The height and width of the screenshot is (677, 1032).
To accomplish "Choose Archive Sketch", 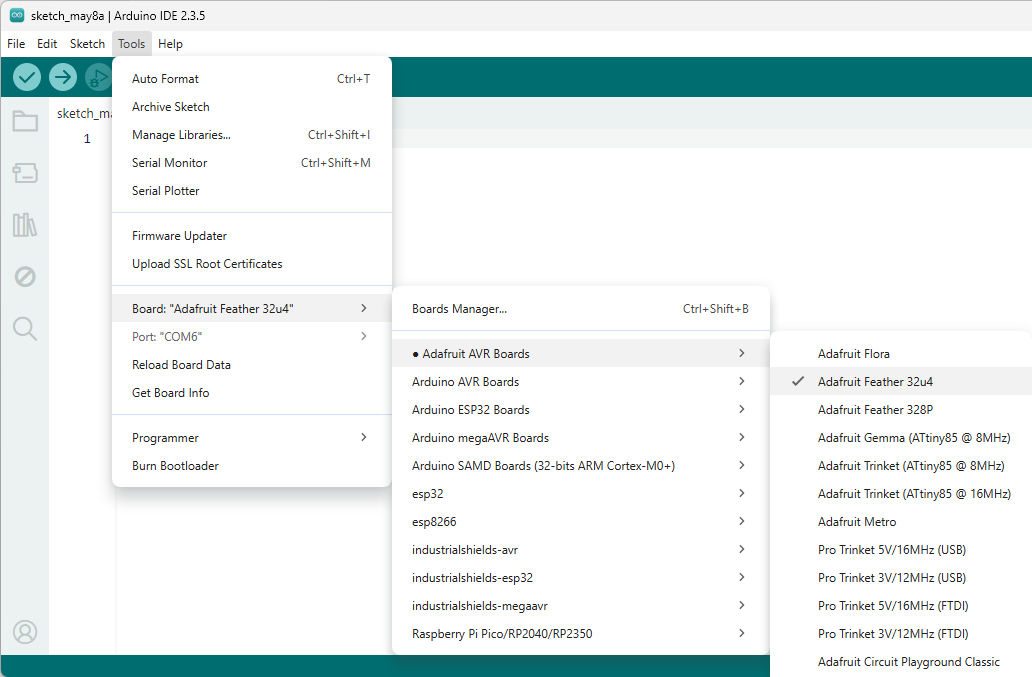I will tap(252, 107).
